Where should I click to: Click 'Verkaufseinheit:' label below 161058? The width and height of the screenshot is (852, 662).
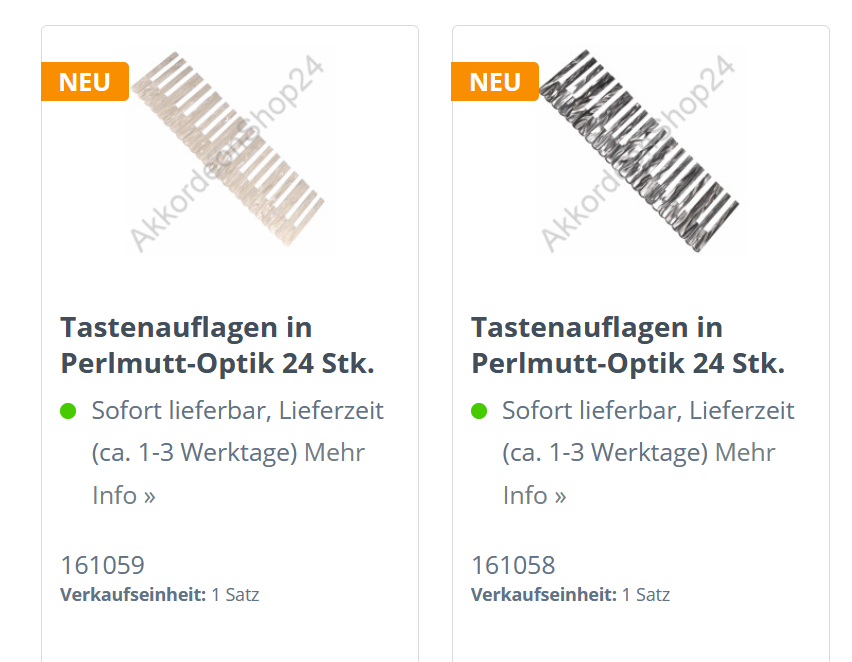pos(544,595)
